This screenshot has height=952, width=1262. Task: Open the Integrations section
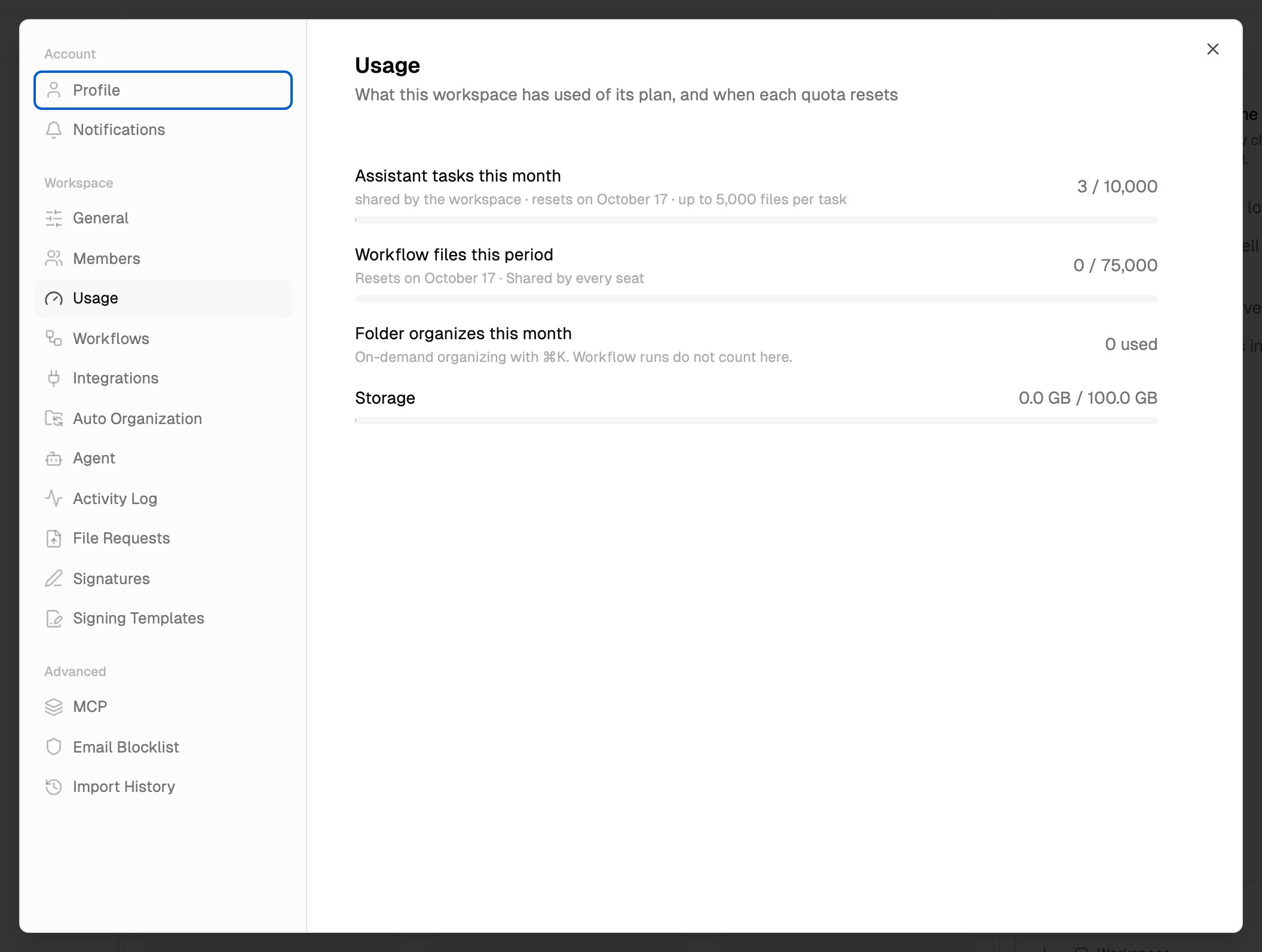(163, 378)
